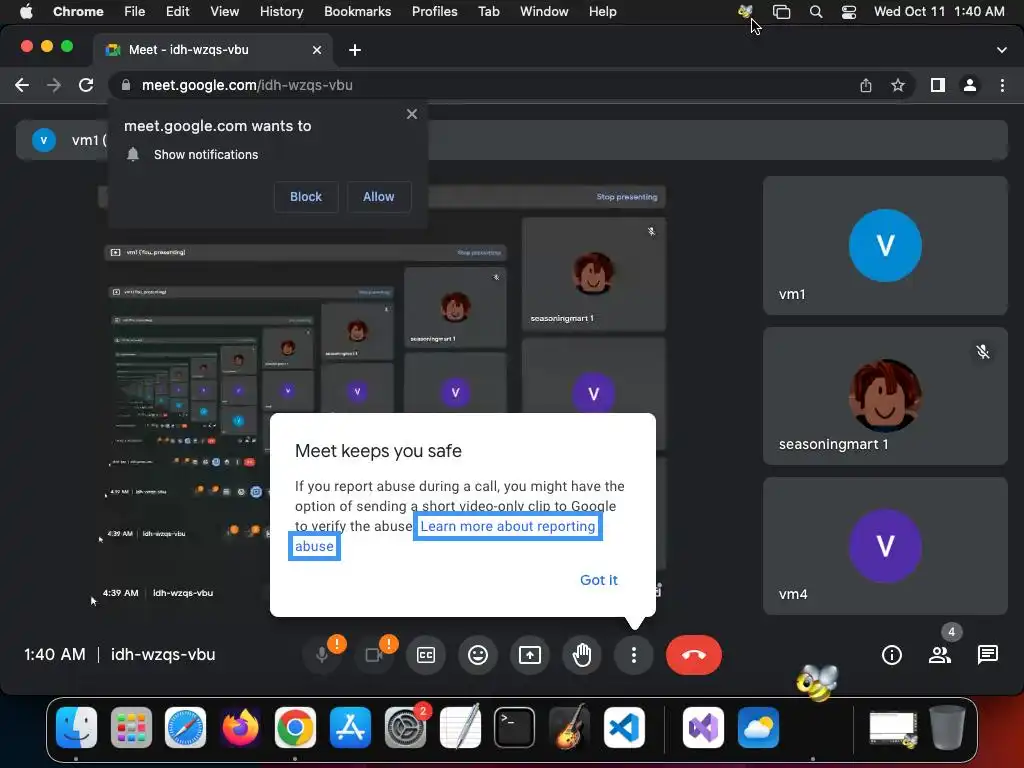This screenshot has height=768, width=1024.
Task: Click the address bar URL field
Action: [483, 85]
